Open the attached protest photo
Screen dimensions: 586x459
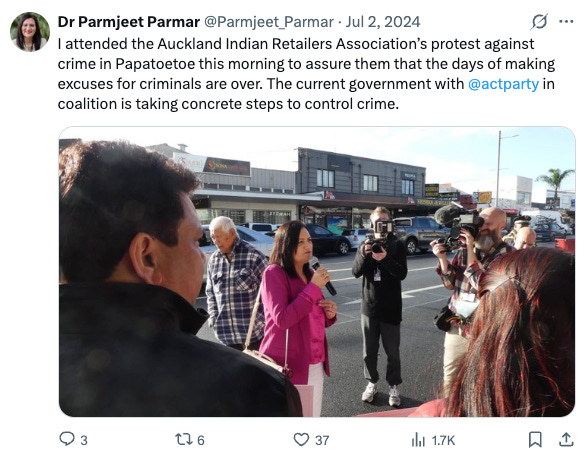(x=317, y=272)
